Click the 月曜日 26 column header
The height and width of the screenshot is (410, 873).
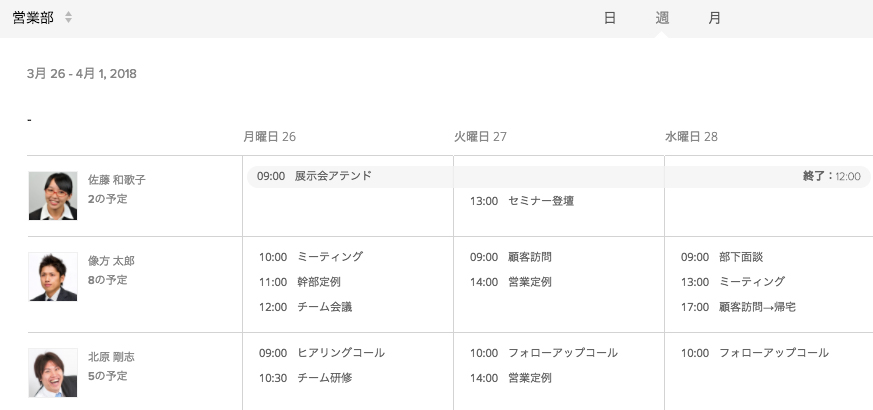point(269,137)
